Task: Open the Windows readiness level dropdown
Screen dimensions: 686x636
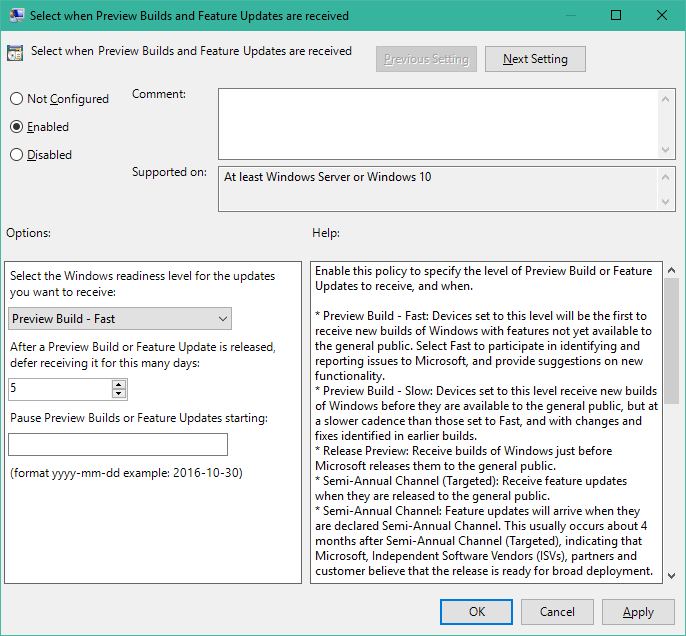Action: (120, 319)
